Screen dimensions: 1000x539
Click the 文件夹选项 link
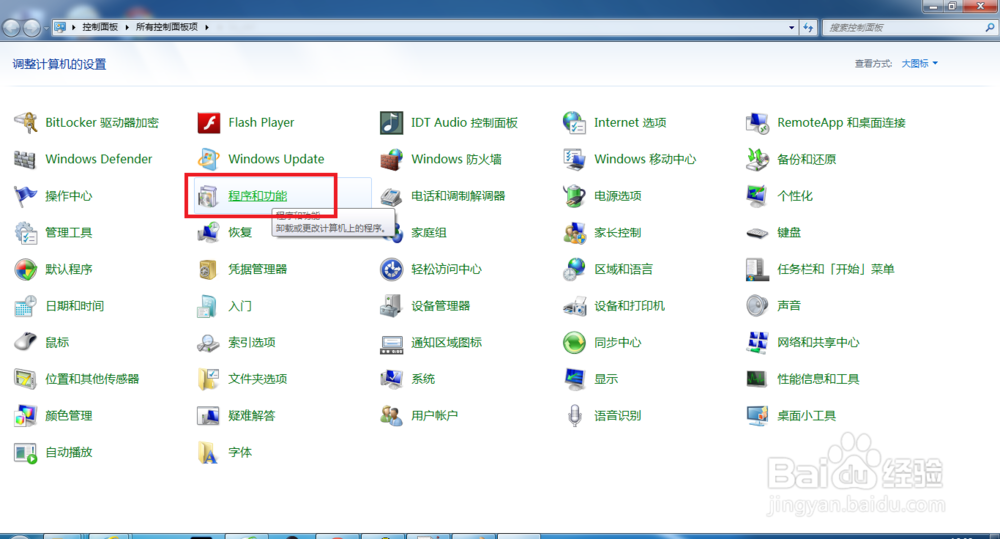(258, 379)
